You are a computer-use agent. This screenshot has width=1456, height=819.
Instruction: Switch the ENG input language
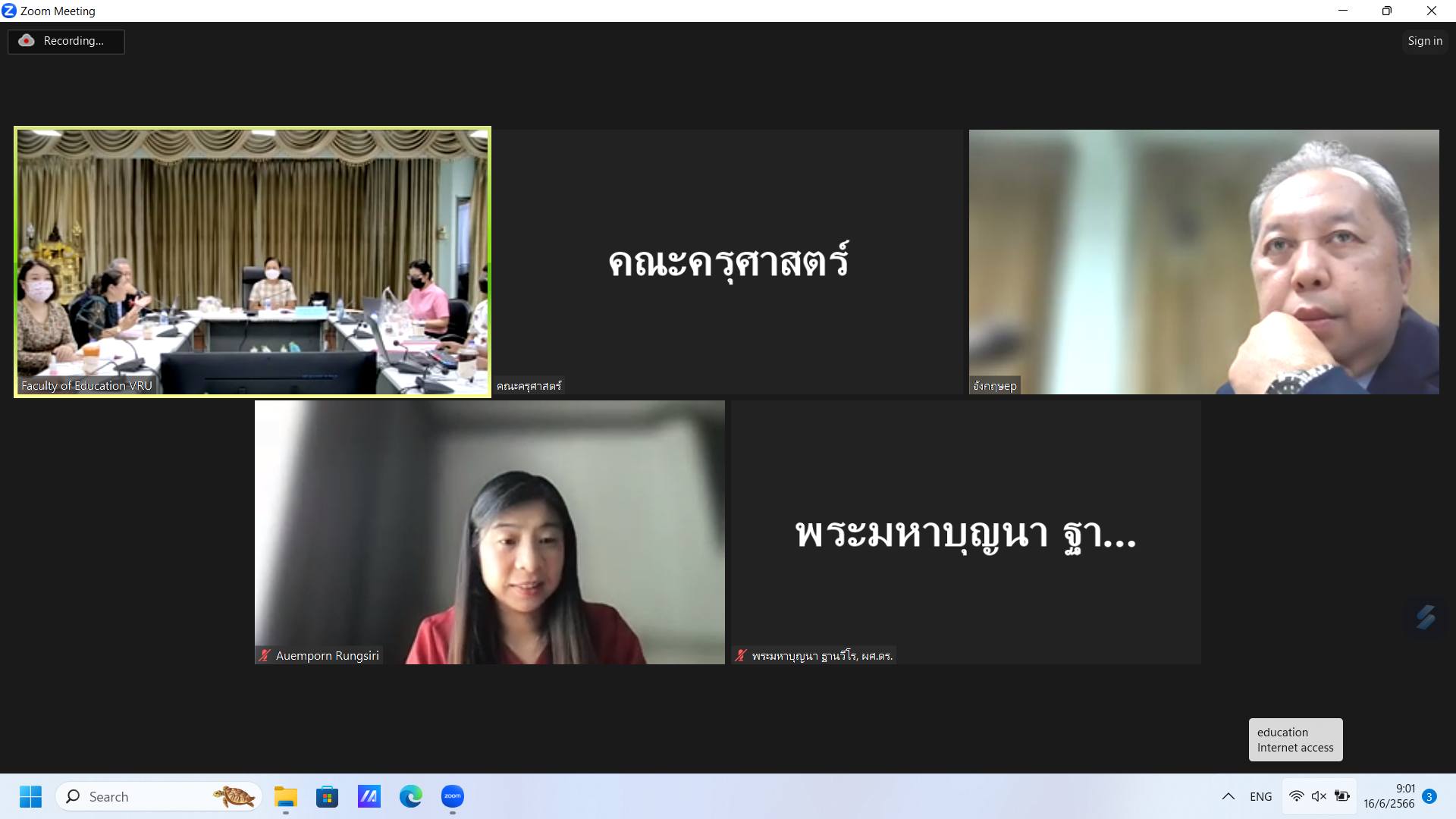[x=1260, y=796]
